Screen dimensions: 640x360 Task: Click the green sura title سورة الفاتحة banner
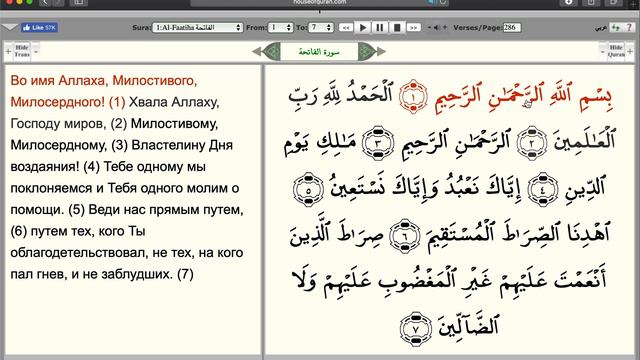(x=319, y=51)
